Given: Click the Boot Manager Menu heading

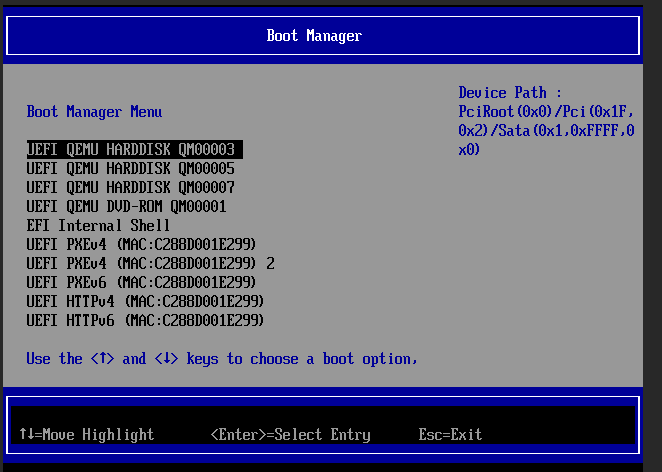Looking at the screenshot, I should (94, 112).
